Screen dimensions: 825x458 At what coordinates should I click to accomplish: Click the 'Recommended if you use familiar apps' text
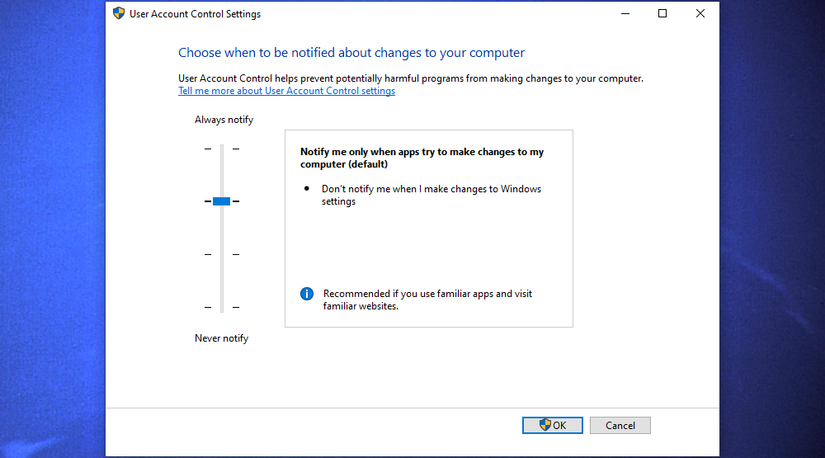coord(427,300)
